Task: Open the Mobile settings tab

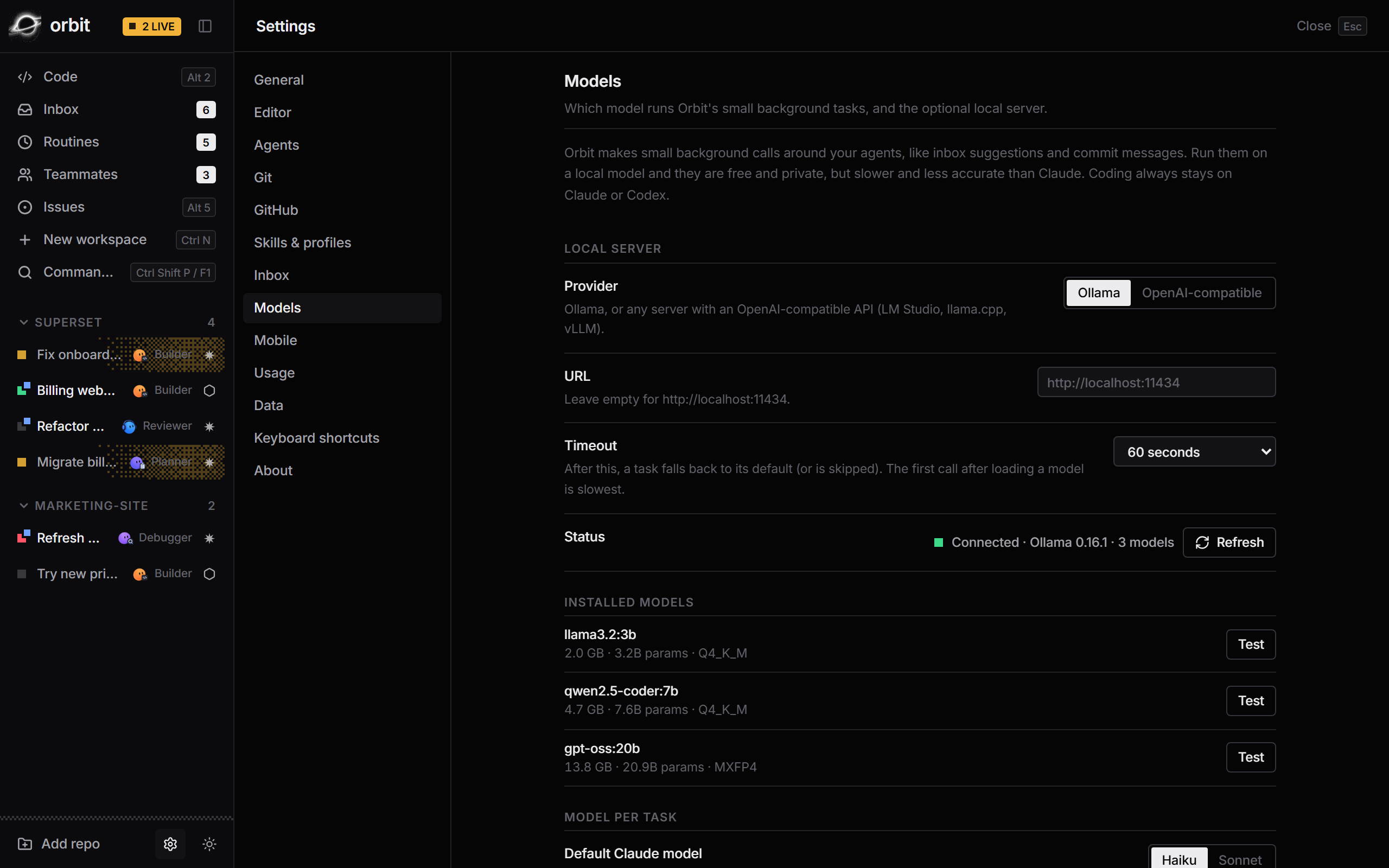Action: click(x=342, y=341)
